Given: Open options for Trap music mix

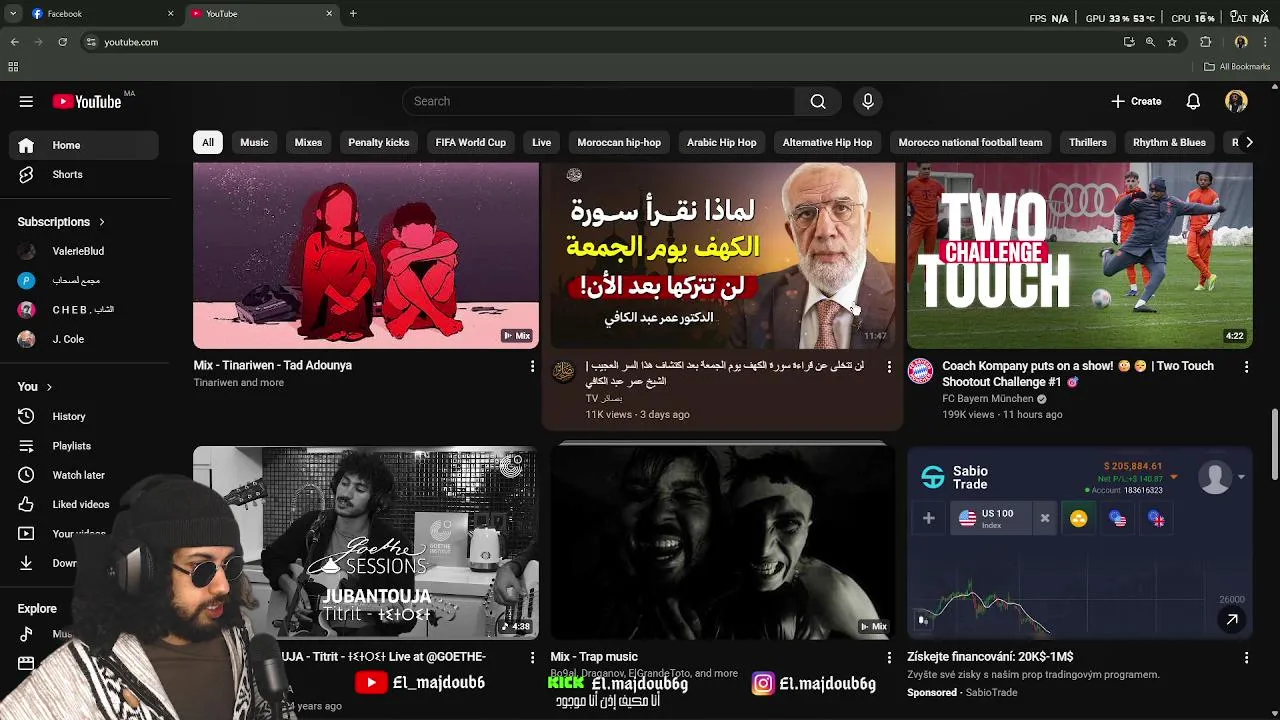Looking at the screenshot, I should (x=889, y=657).
